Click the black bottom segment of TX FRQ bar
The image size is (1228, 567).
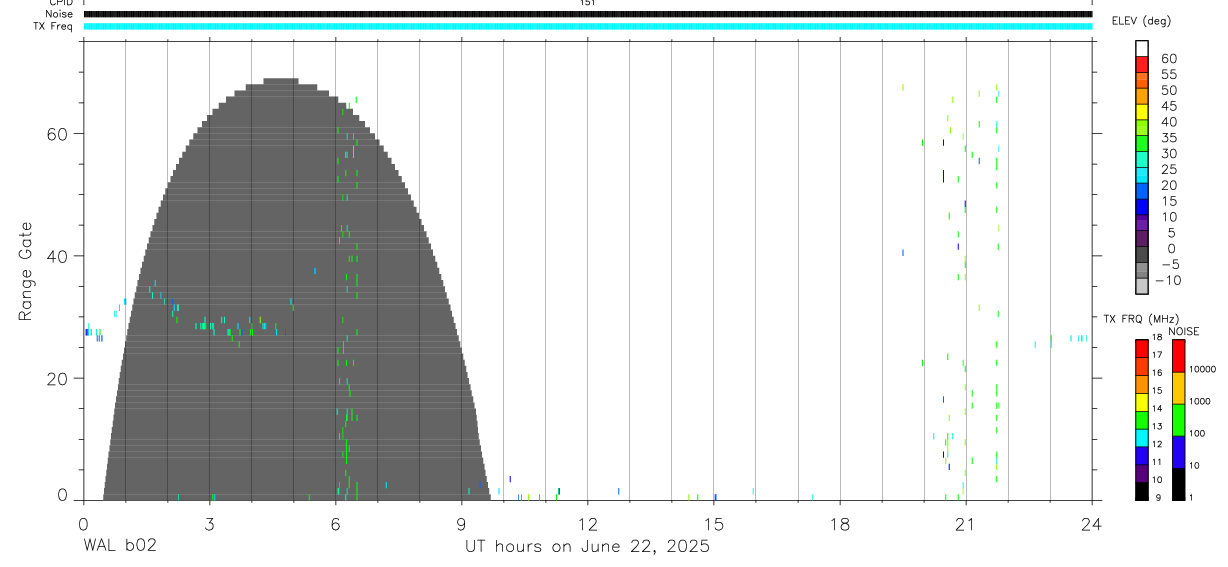point(1142,491)
